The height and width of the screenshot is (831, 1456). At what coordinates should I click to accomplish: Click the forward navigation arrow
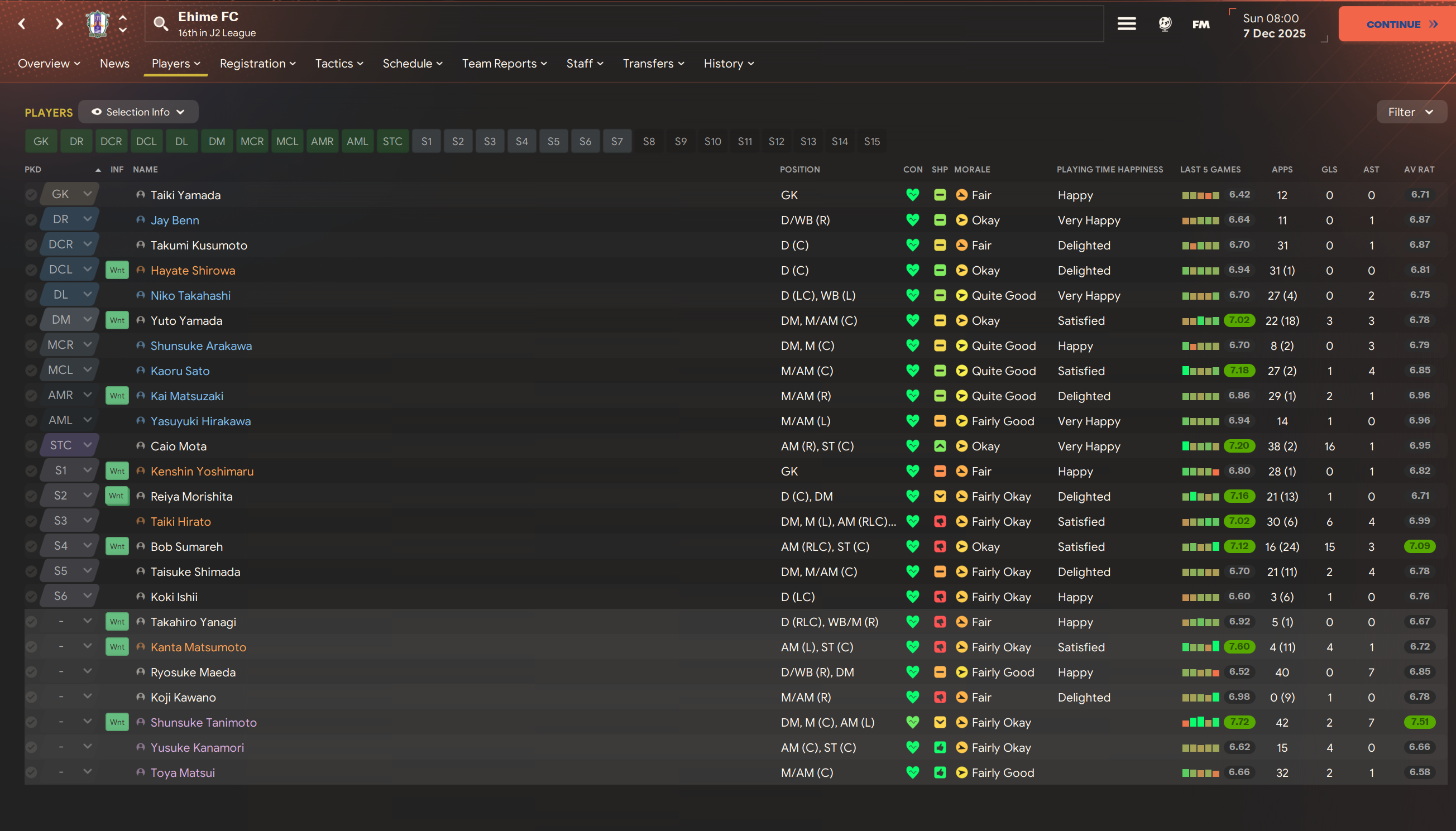click(x=59, y=23)
